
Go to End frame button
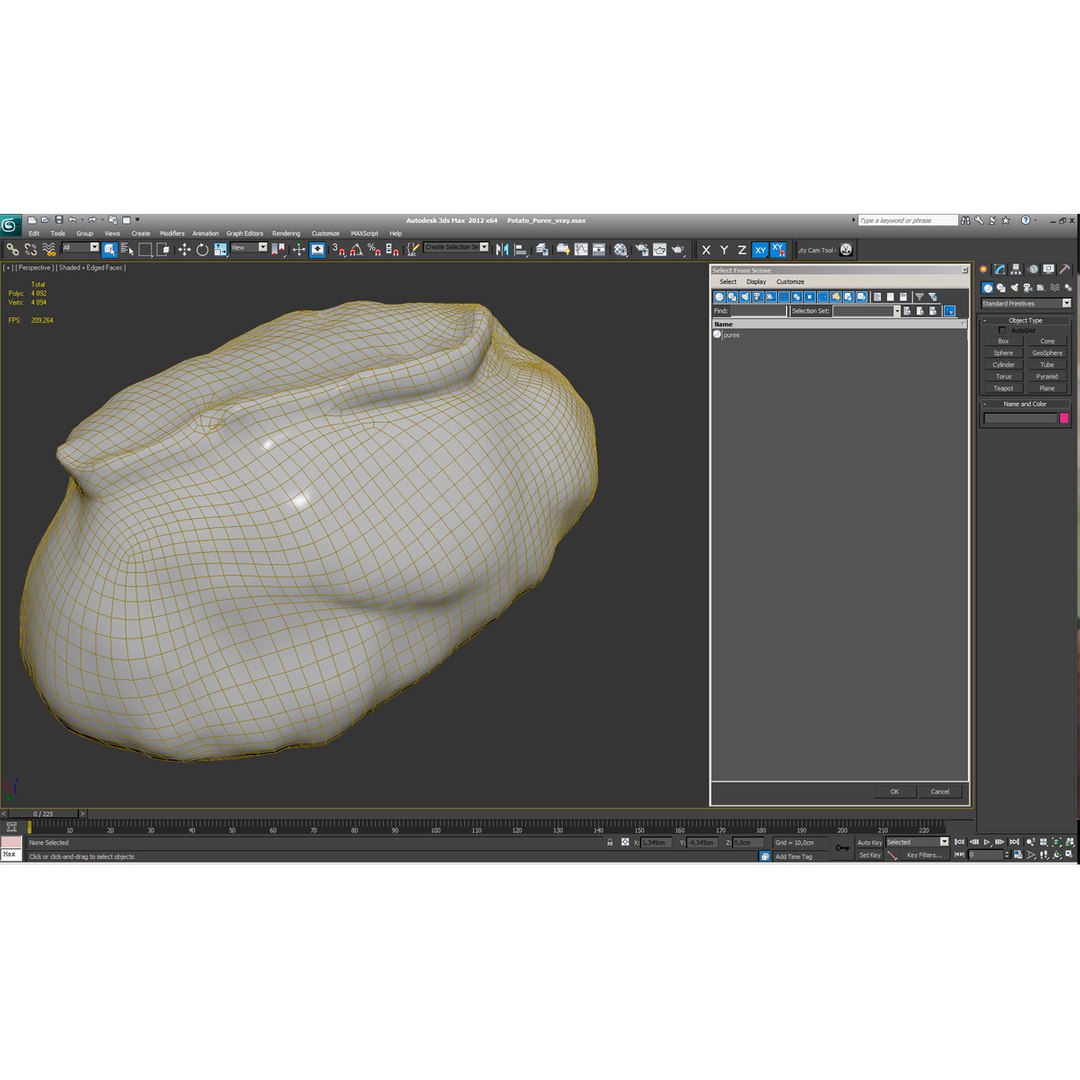click(1014, 842)
